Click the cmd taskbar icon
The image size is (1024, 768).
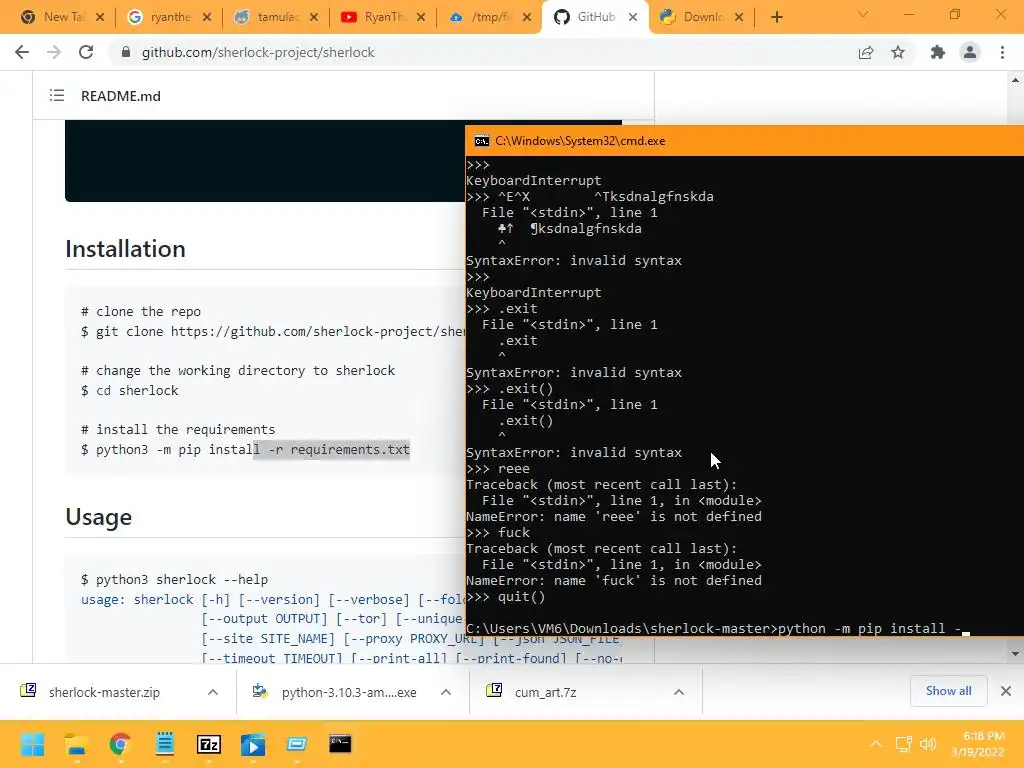[x=340, y=744]
